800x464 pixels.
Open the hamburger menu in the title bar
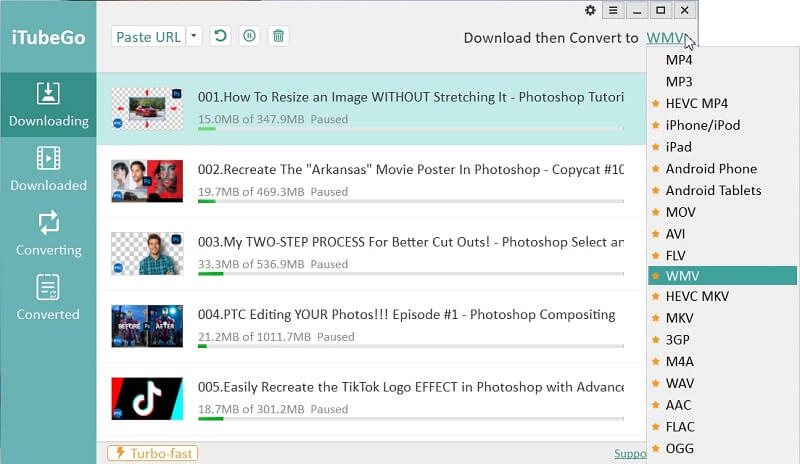[x=613, y=10]
